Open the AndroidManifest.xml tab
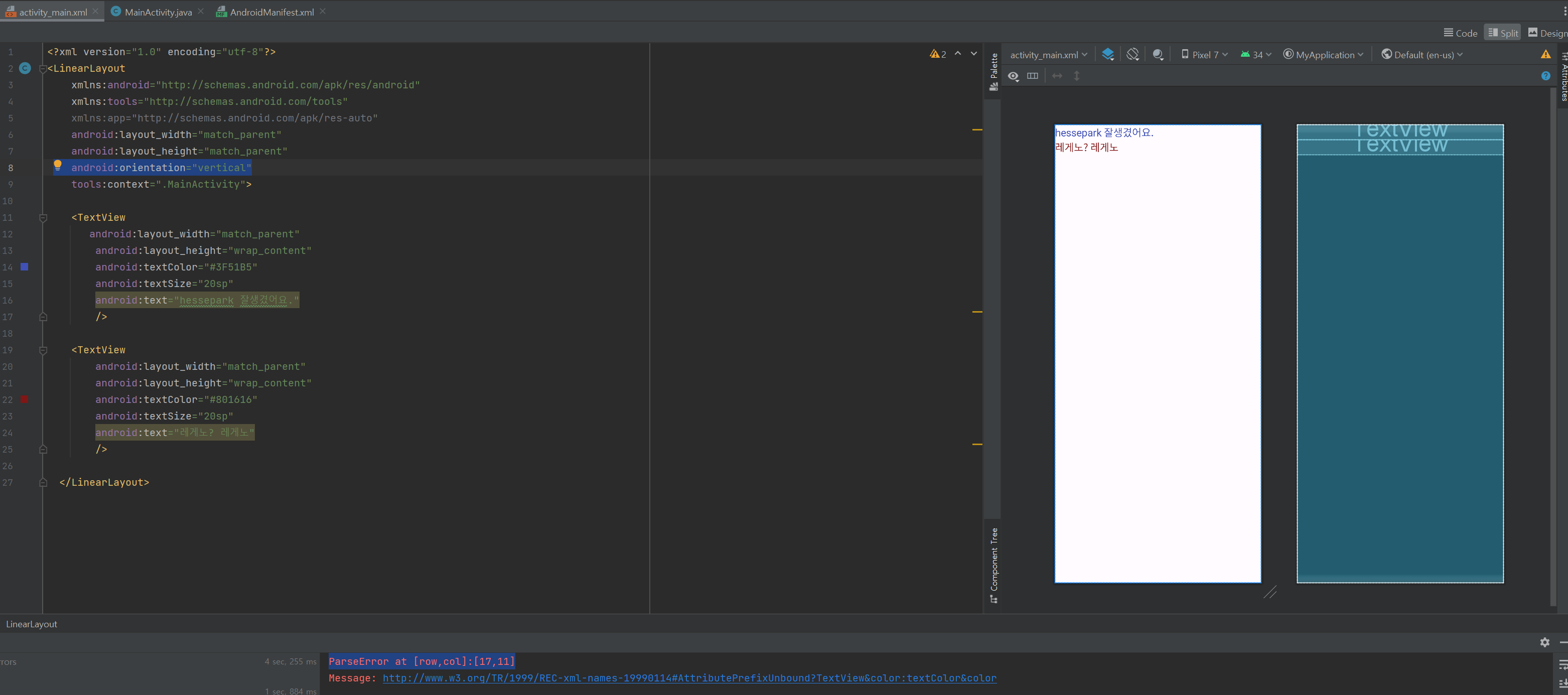 (271, 12)
